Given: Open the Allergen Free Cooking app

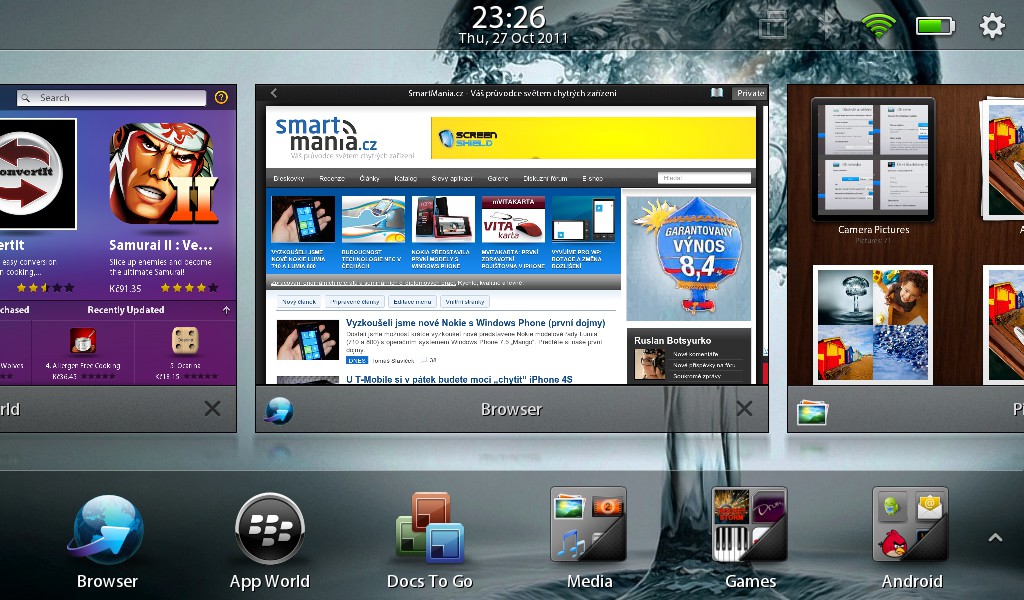Looking at the screenshot, I should 83,353.
